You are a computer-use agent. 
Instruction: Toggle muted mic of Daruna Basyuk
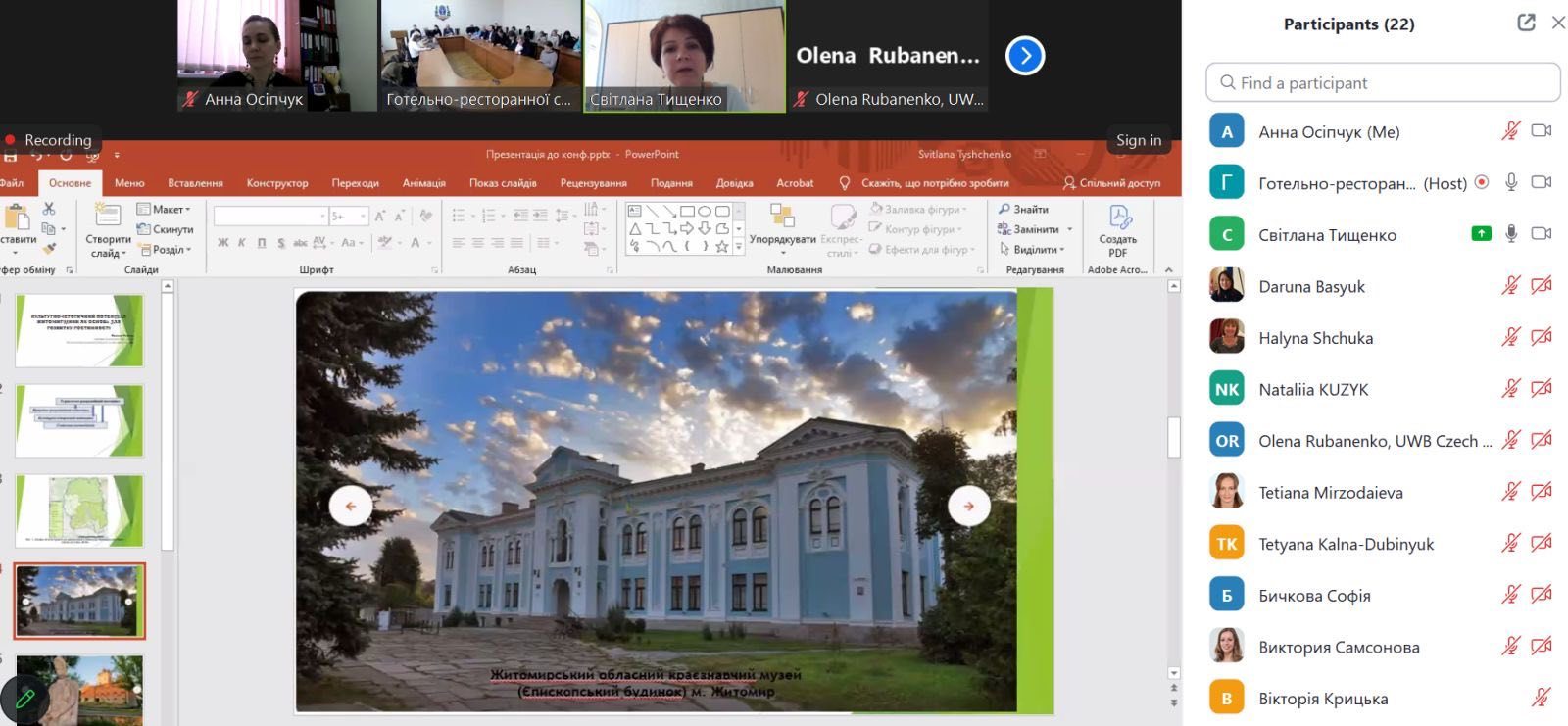[x=1510, y=285]
